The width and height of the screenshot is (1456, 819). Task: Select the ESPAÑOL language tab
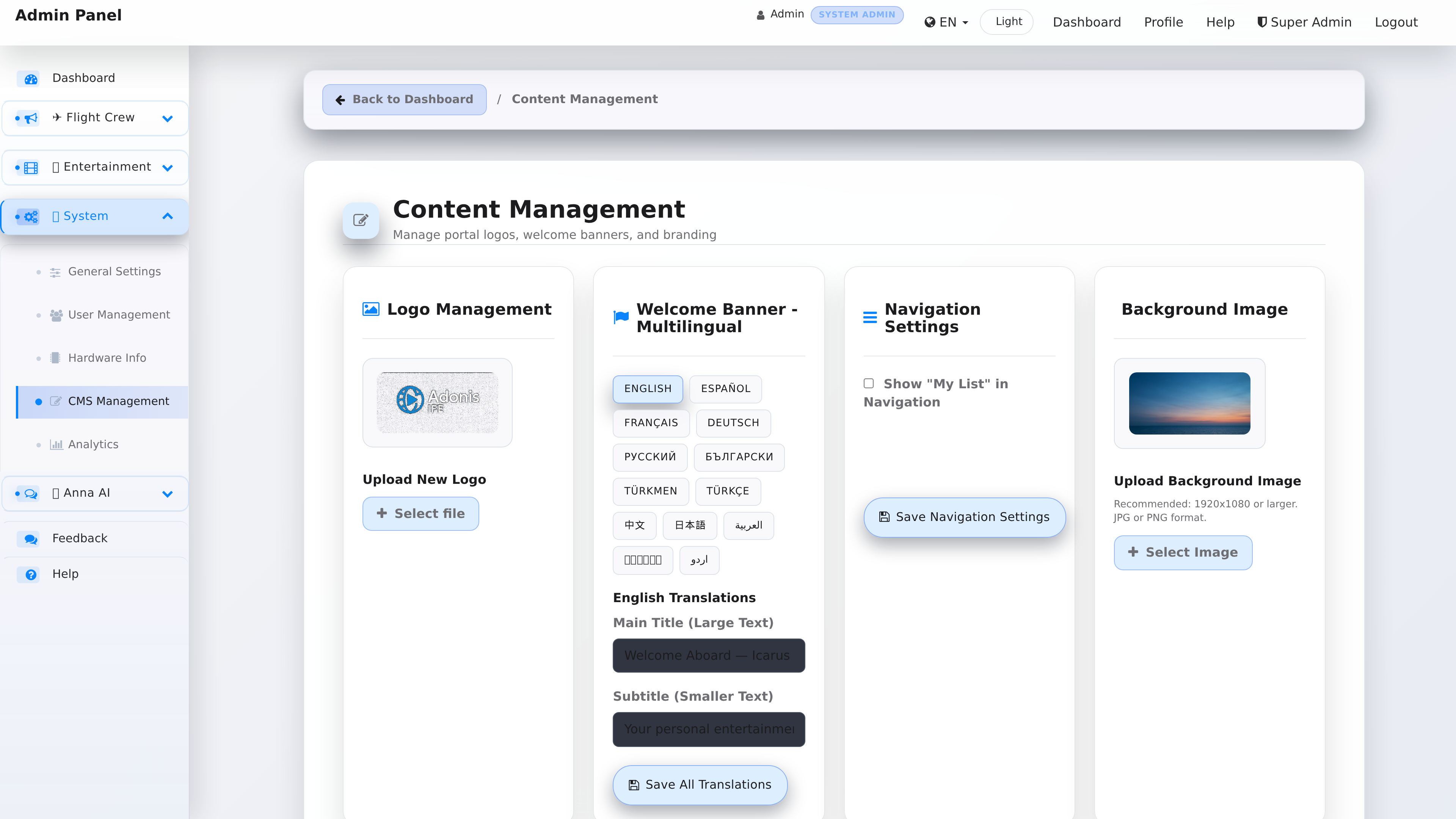click(x=726, y=389)
